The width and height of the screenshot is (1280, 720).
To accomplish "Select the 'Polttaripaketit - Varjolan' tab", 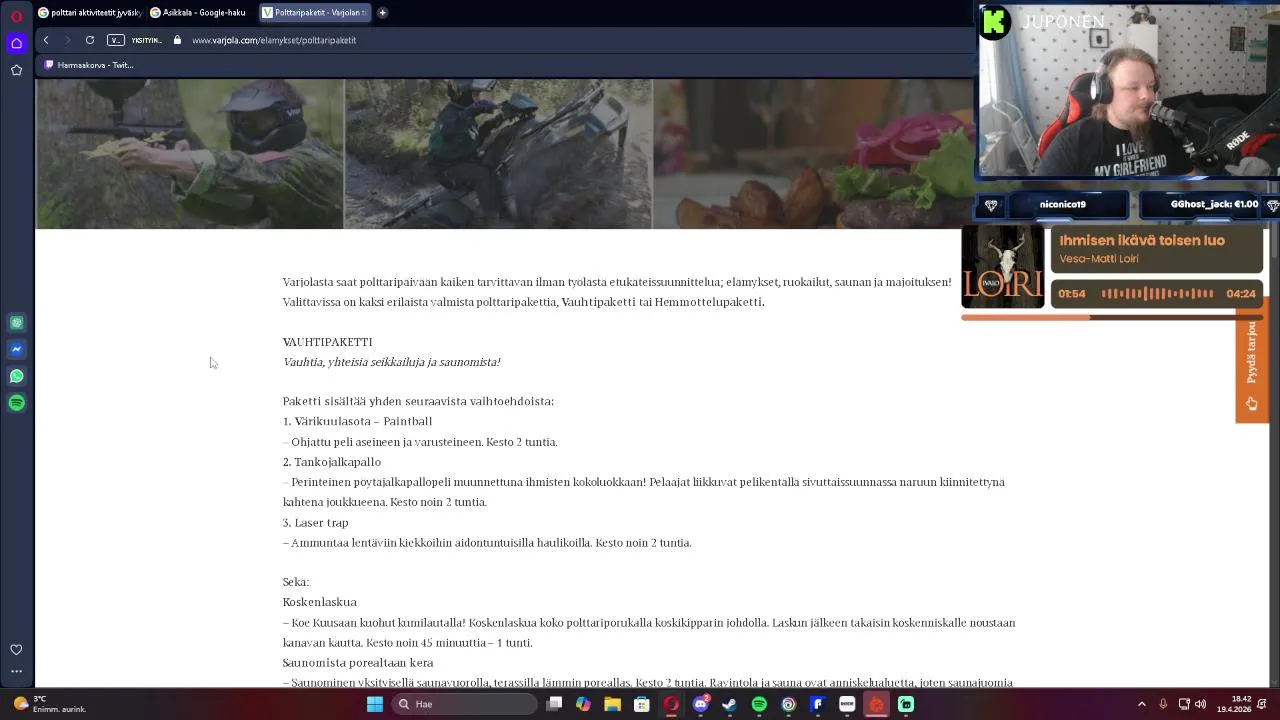I will point(315,13).
